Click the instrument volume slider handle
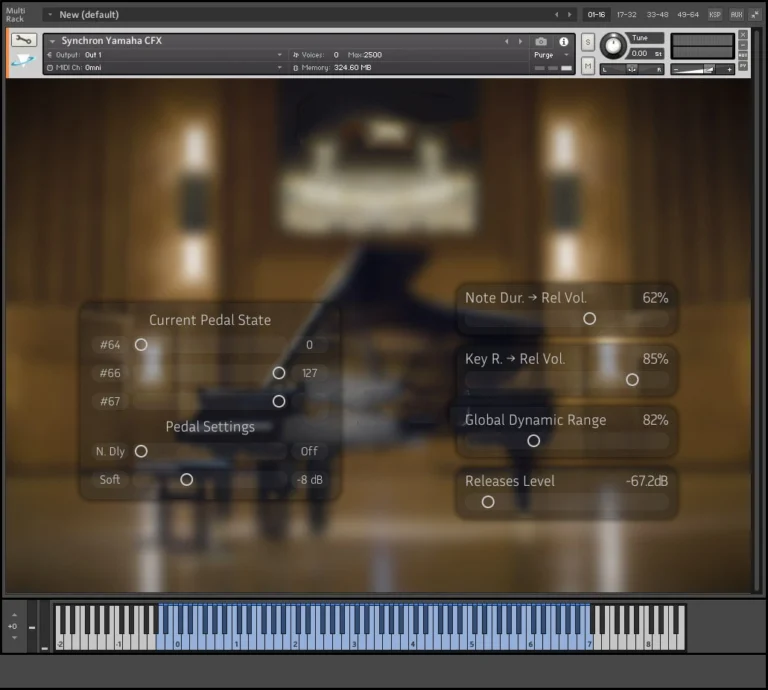The image size is (768, 690). click(x=709, y=70)
